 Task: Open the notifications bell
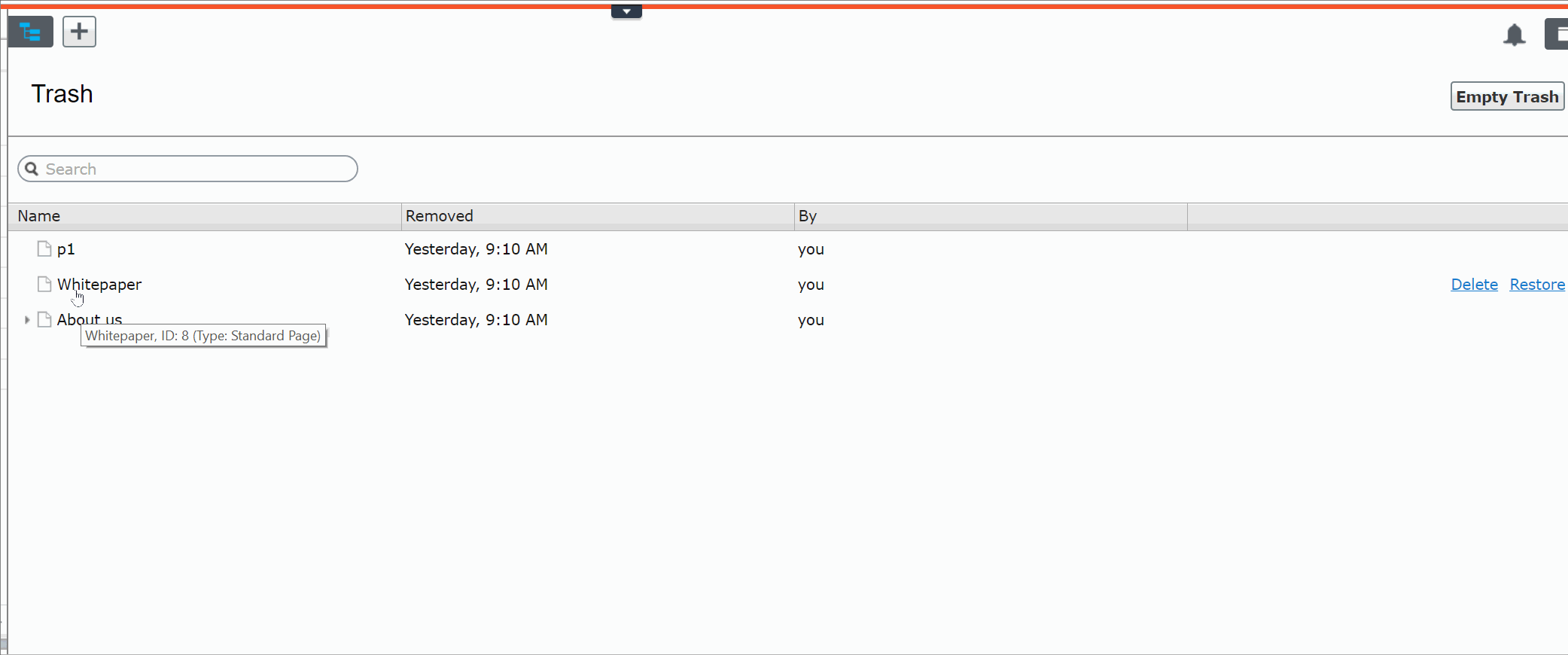click(1514, 35)
